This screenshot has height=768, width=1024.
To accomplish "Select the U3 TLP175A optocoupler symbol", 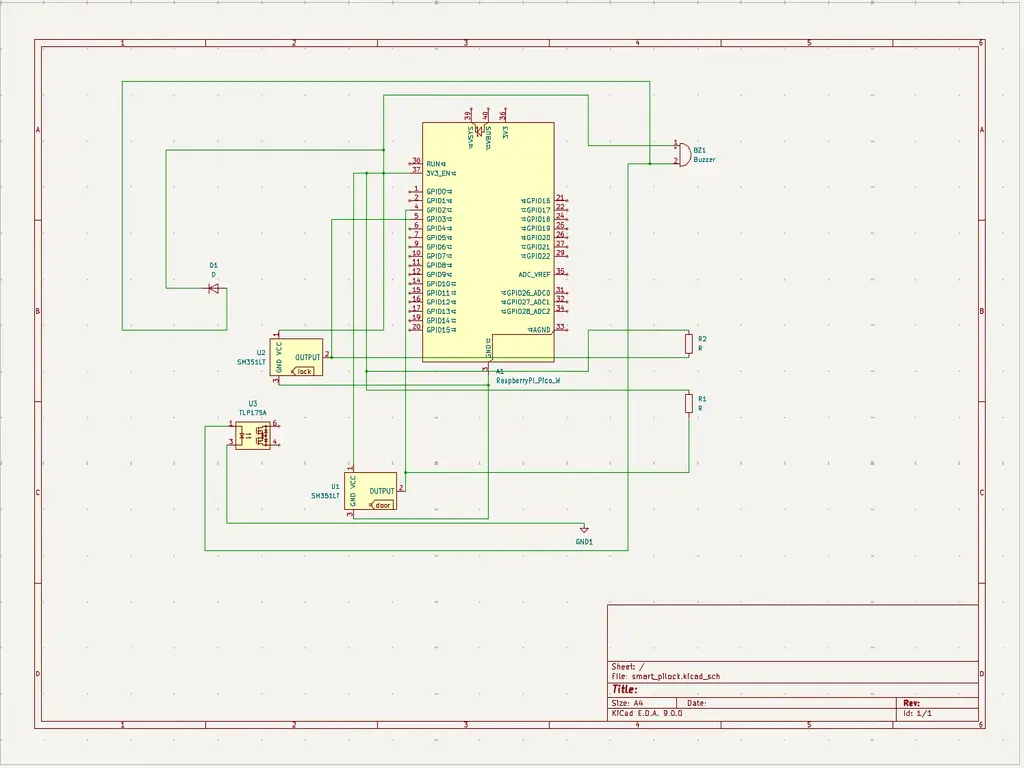I will pyautogui.click(x=252, y=435).
